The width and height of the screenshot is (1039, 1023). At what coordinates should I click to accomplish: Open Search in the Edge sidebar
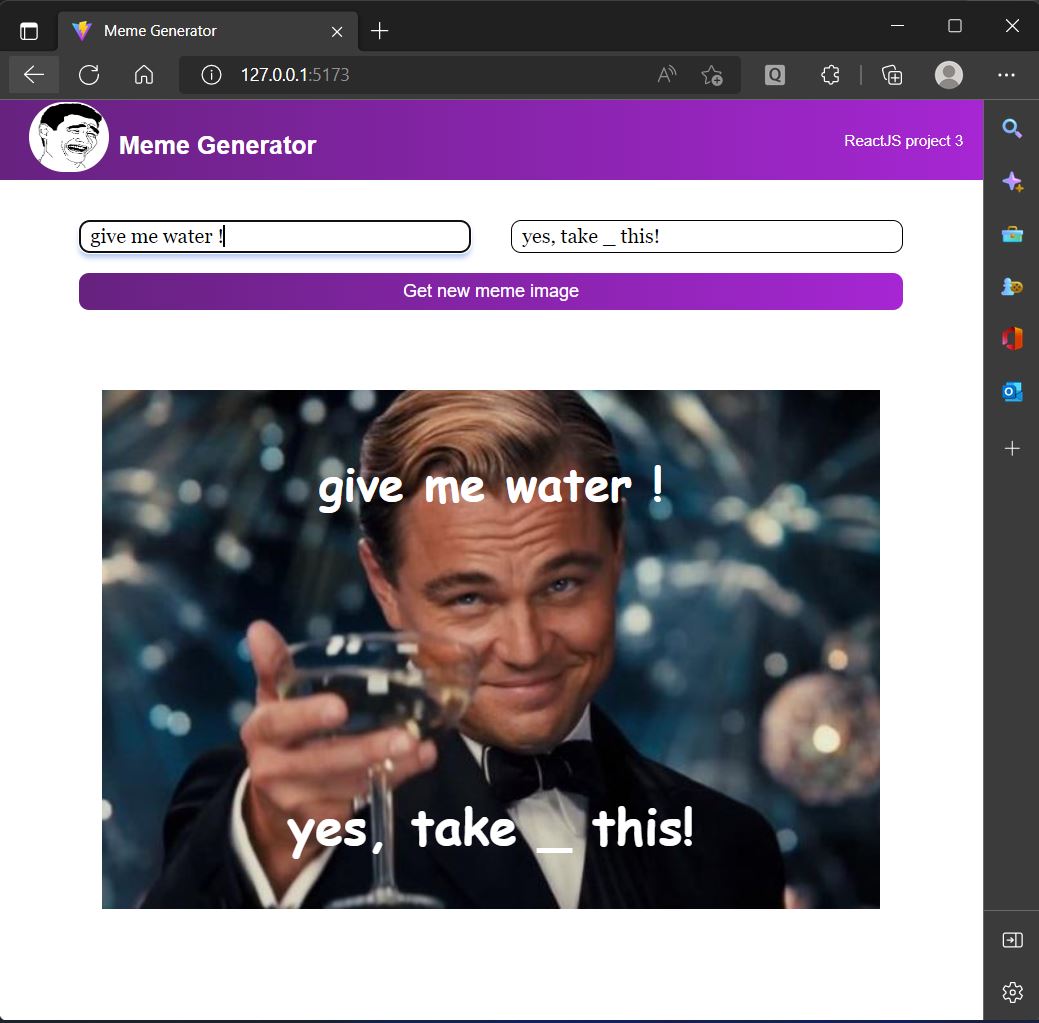coord(1012,128)
